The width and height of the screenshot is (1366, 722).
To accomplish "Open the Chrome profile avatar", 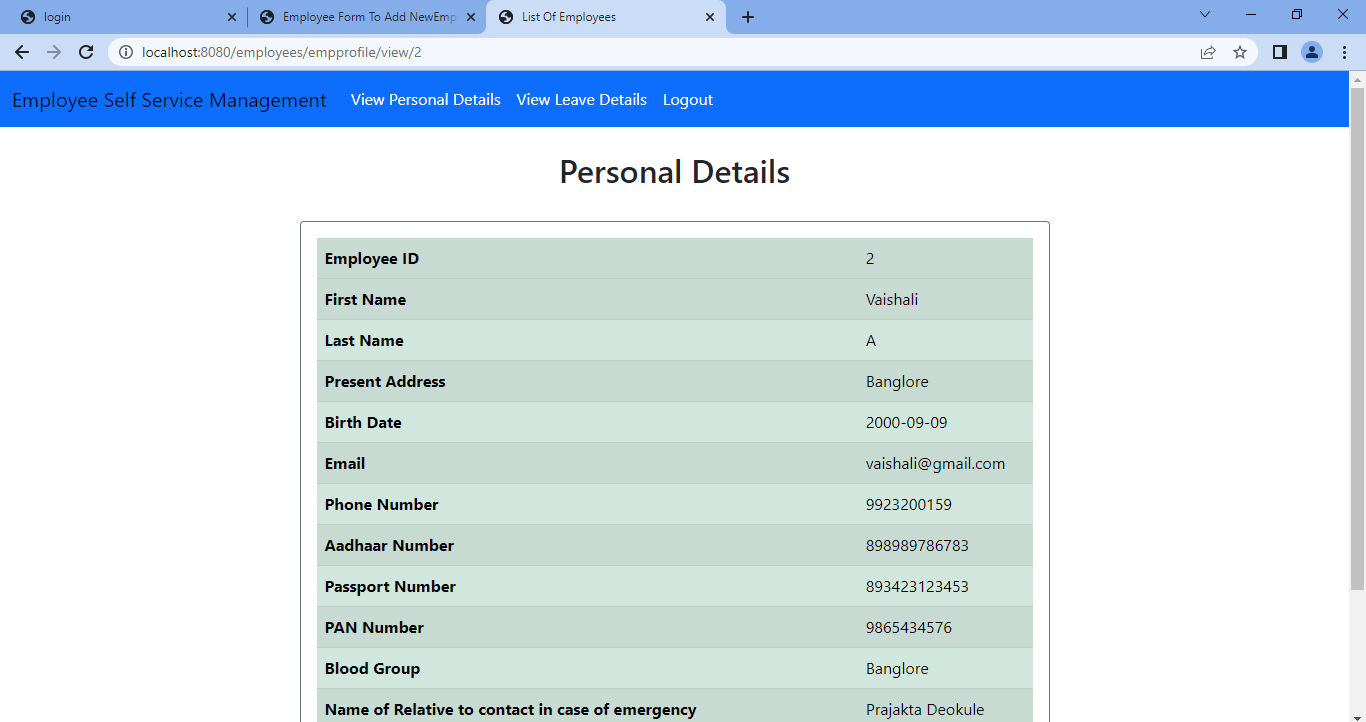I will [1312, 52].
